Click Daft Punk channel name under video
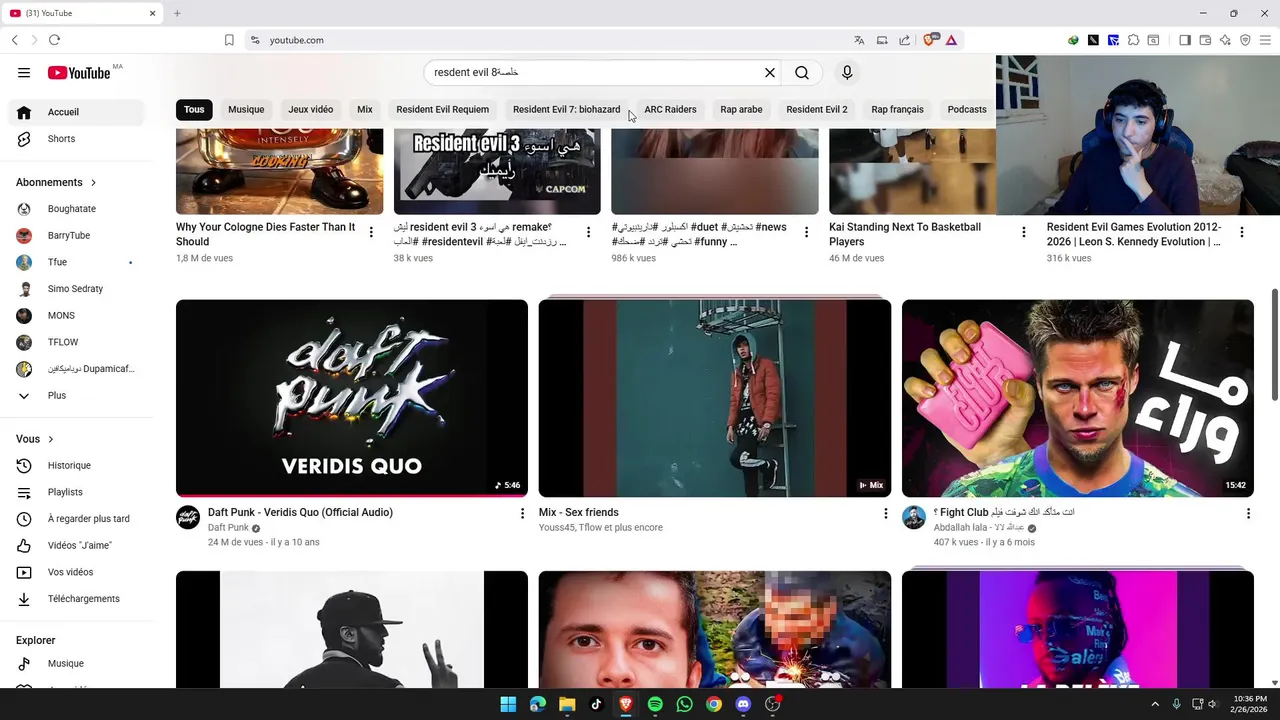The image size is (1280, 720). pyautogui.click(x=228, y=527)
